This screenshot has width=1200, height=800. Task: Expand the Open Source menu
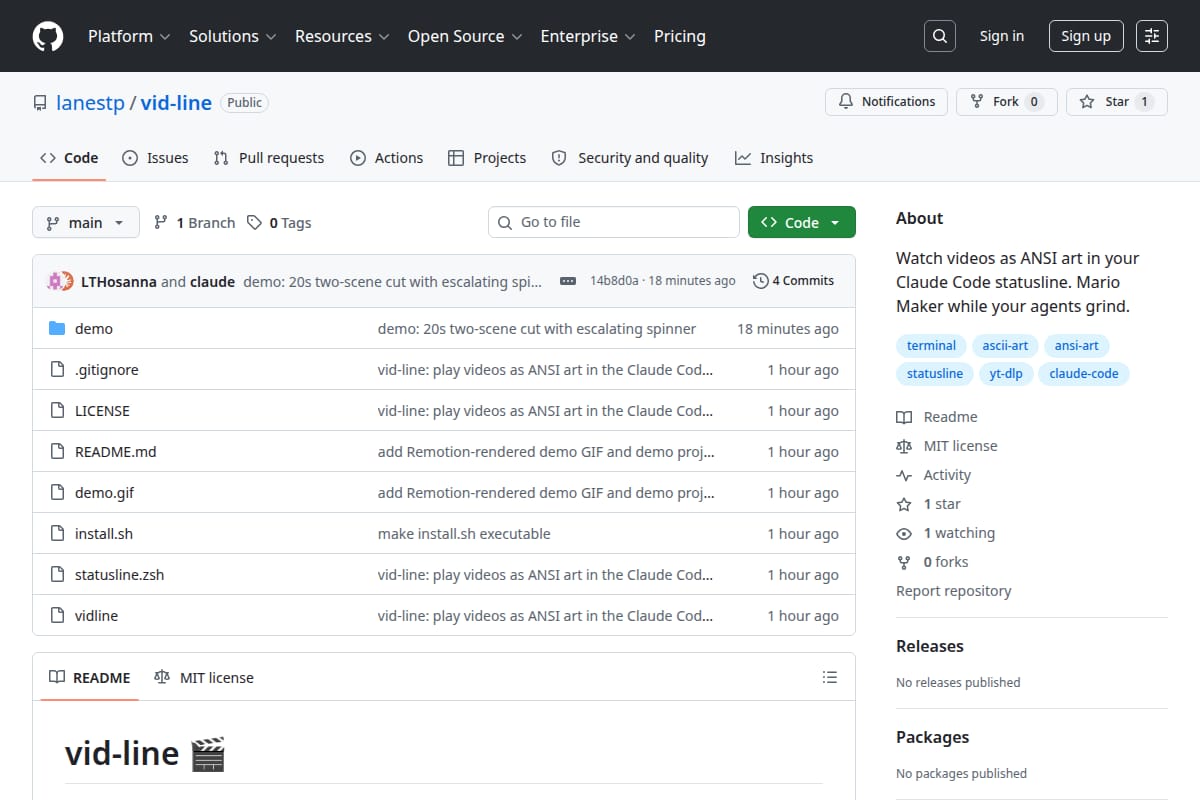(x=465, y=36)
